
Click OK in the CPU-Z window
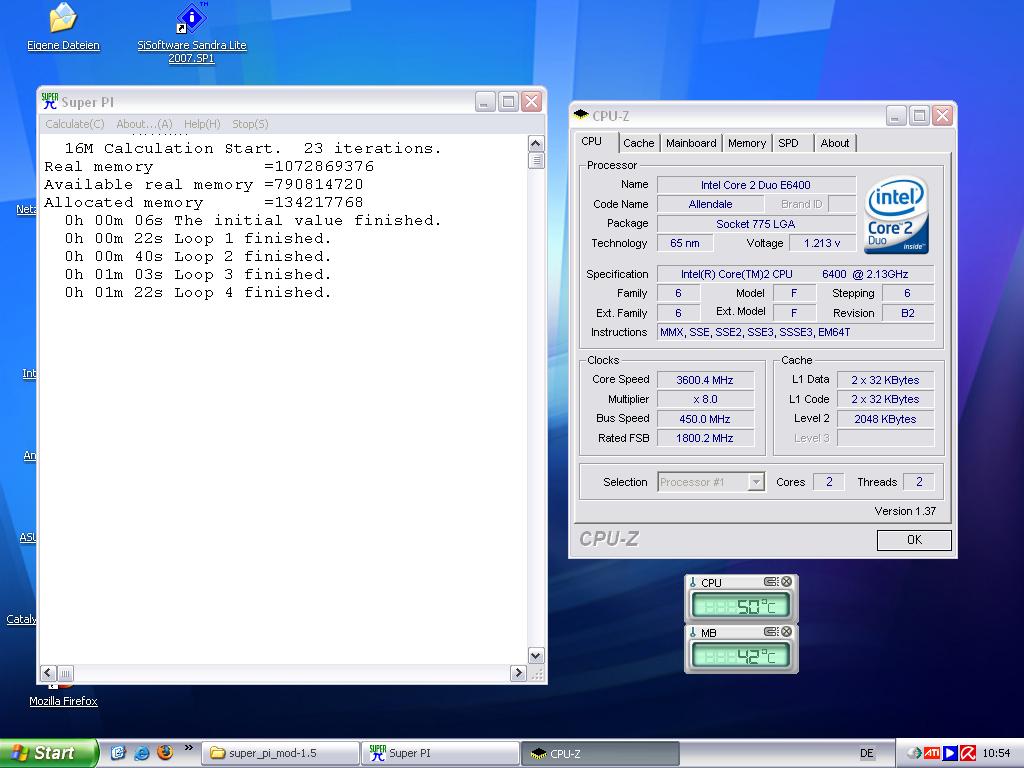(914, 539)
